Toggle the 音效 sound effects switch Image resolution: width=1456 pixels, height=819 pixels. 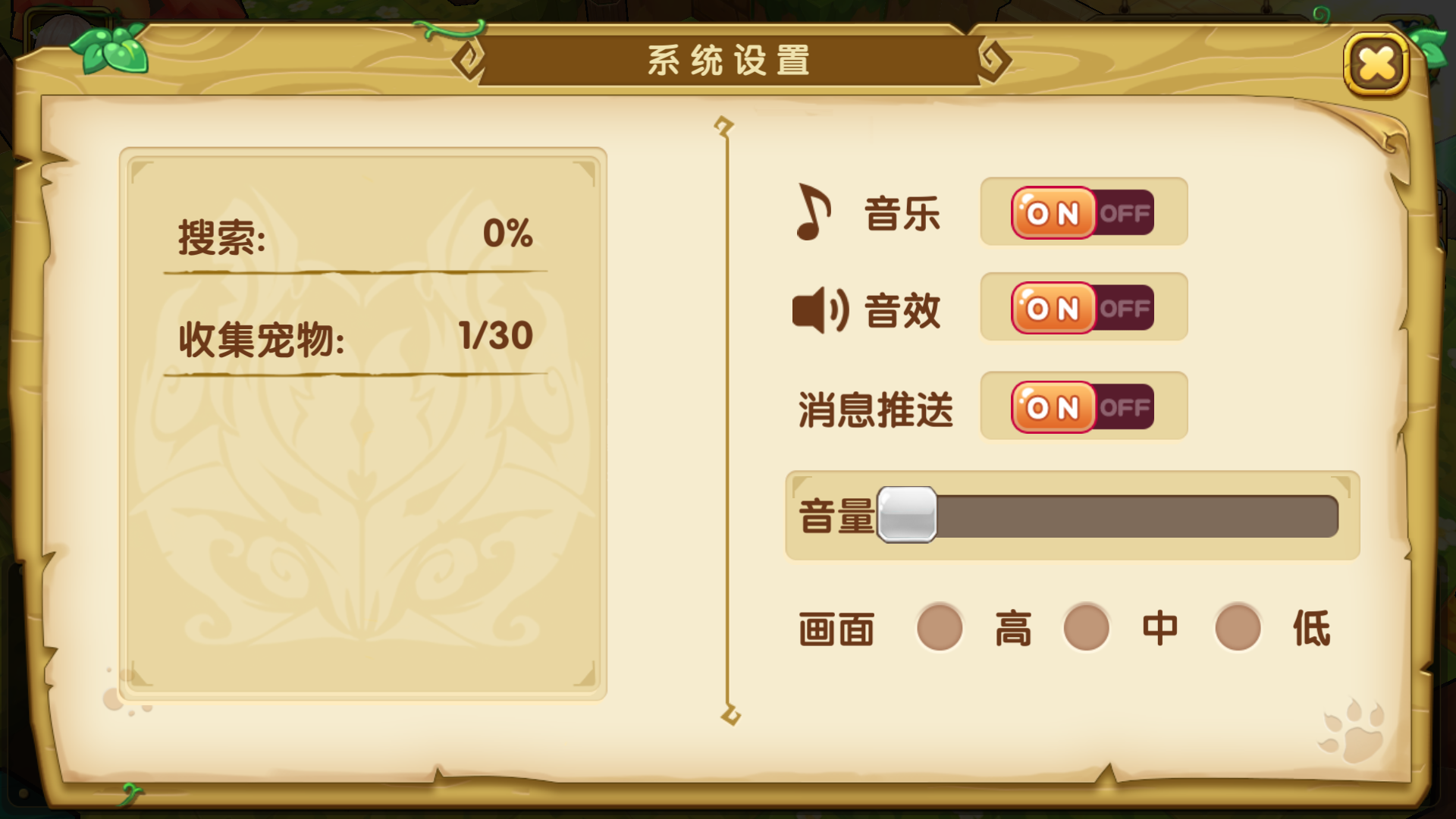[1083, 308]
